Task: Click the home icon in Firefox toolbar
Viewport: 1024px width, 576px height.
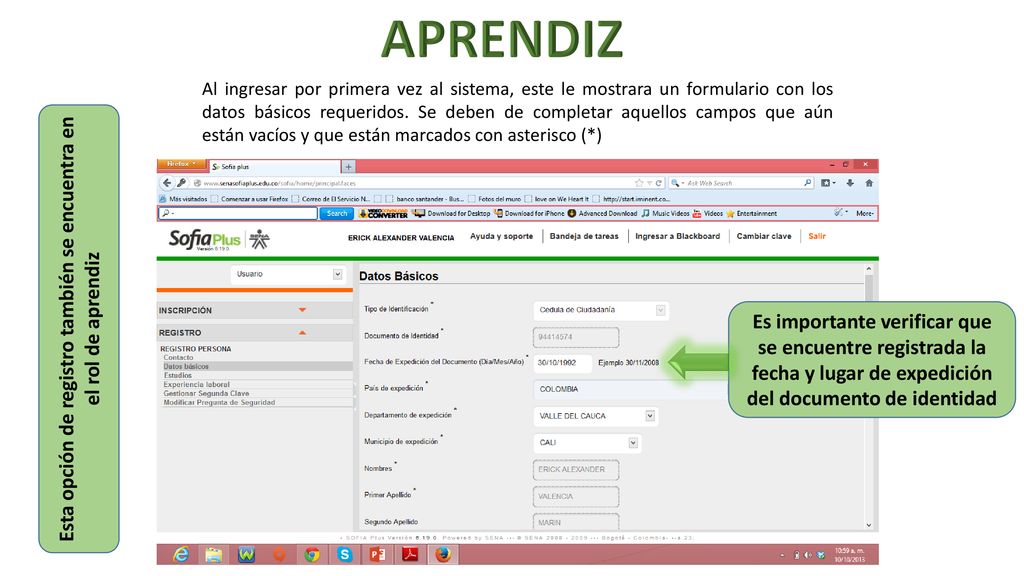Action: tap(869, 184)
